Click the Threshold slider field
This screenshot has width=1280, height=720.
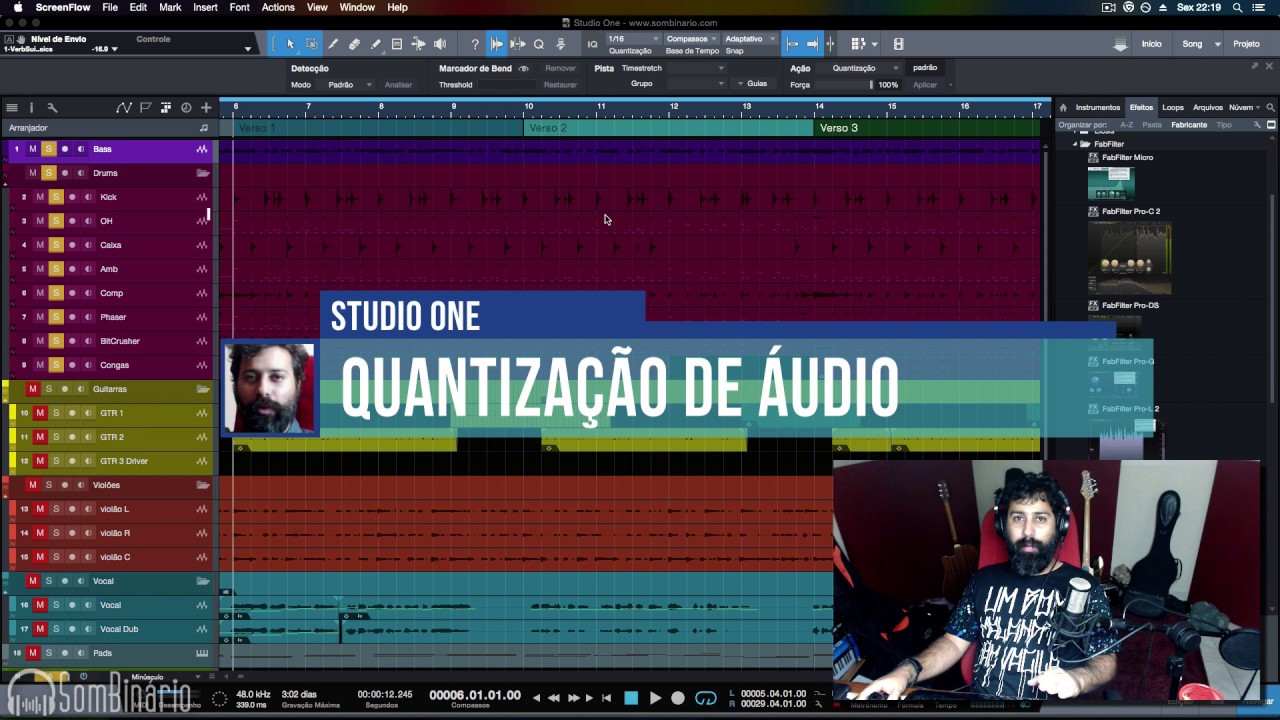[507, 85]
